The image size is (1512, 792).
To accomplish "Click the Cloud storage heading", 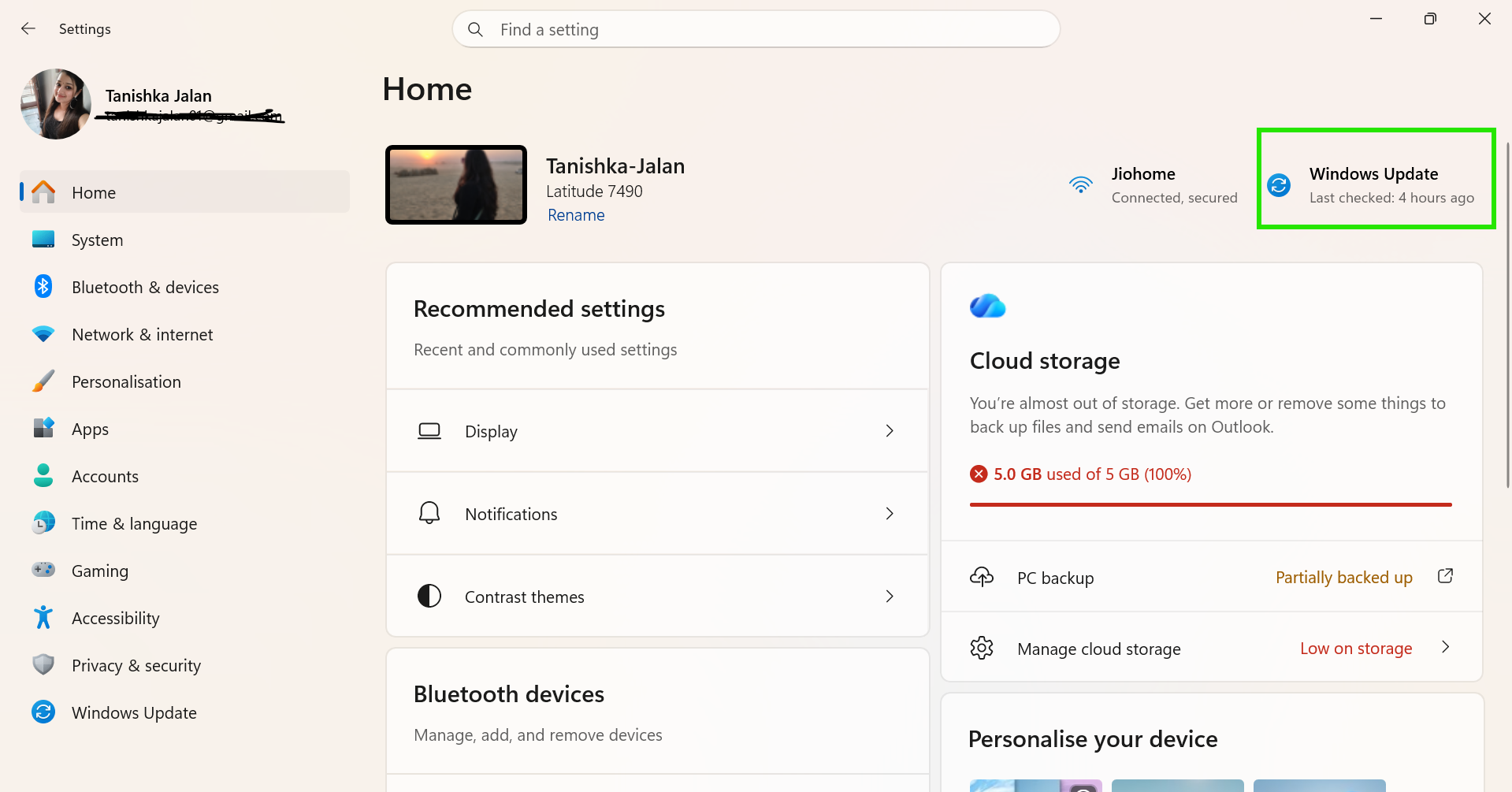I will click(1045, 361).
